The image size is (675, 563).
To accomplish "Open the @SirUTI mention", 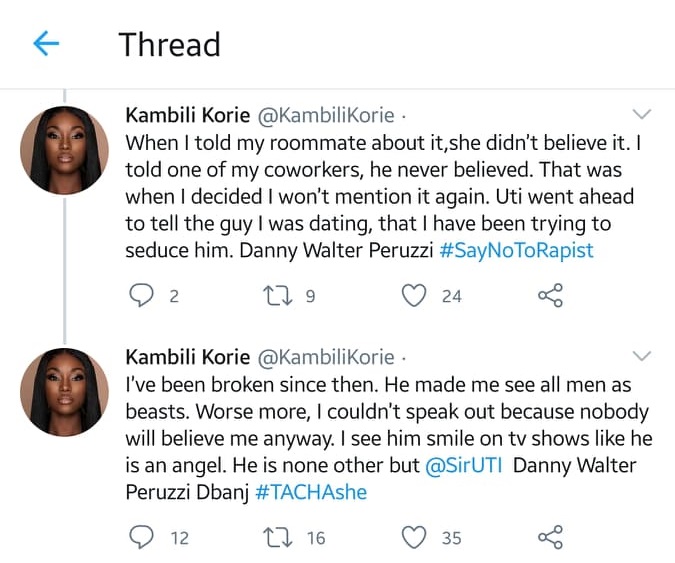I will [470, 467].
